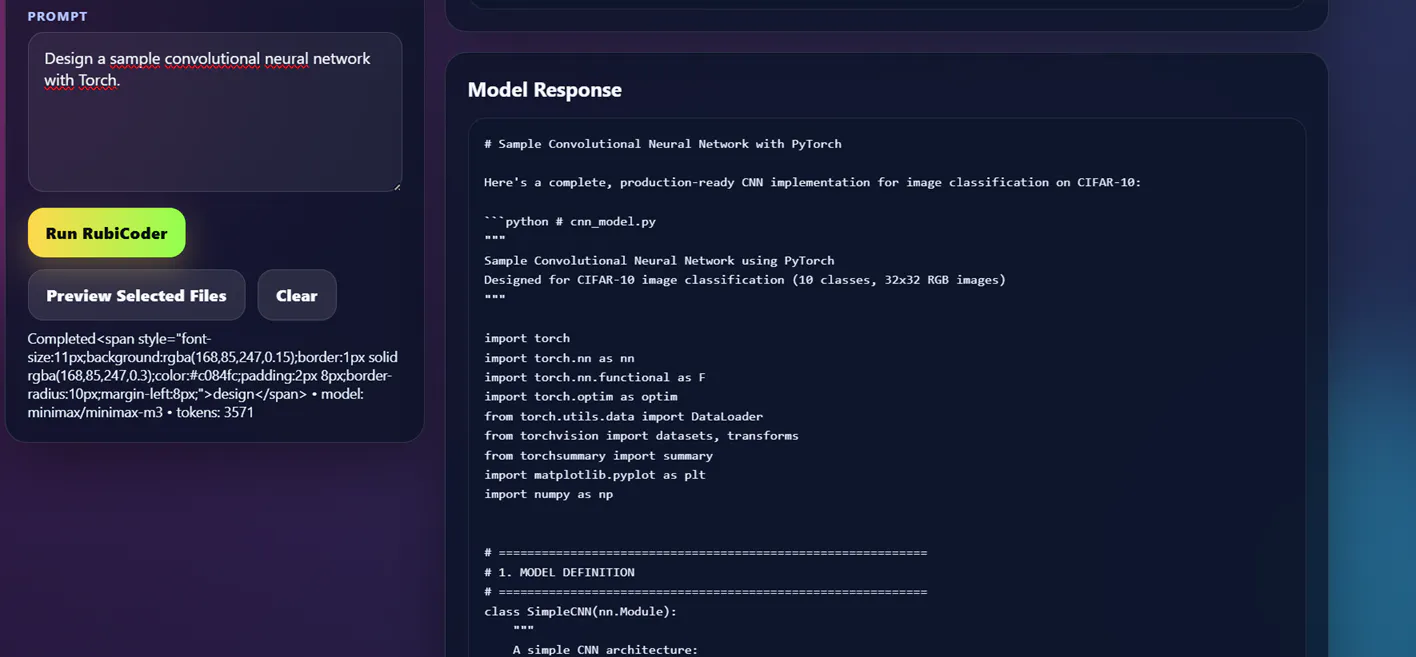The height and width of the screenshot is (657, 1416).
Task: Click the 'class SimpleCNN(nn.Module):' line
Action: (x=580, y=611)
